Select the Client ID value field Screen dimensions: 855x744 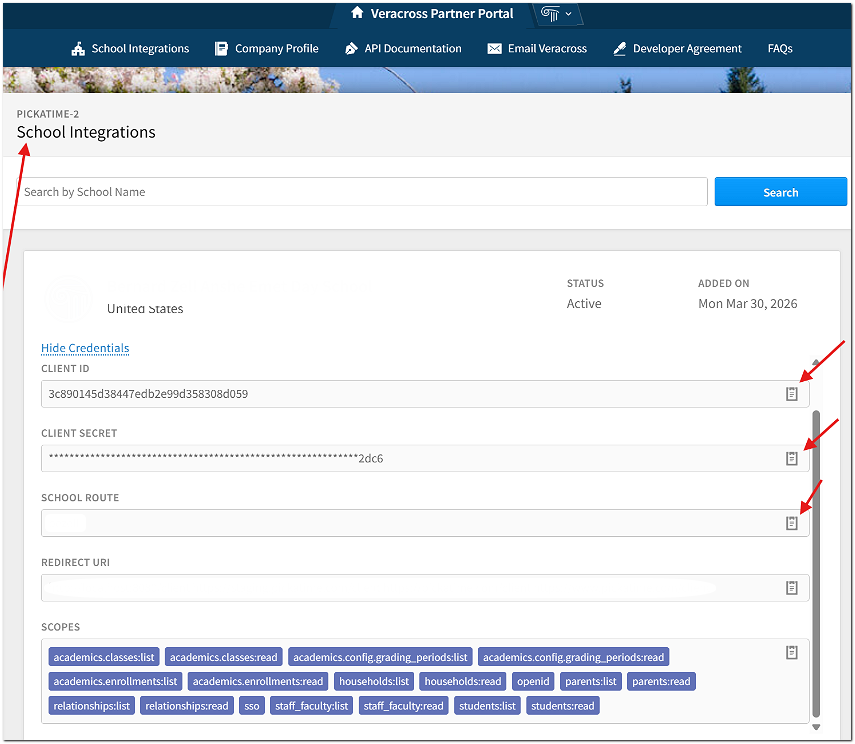pyautogui.click(x=425, y=394)
